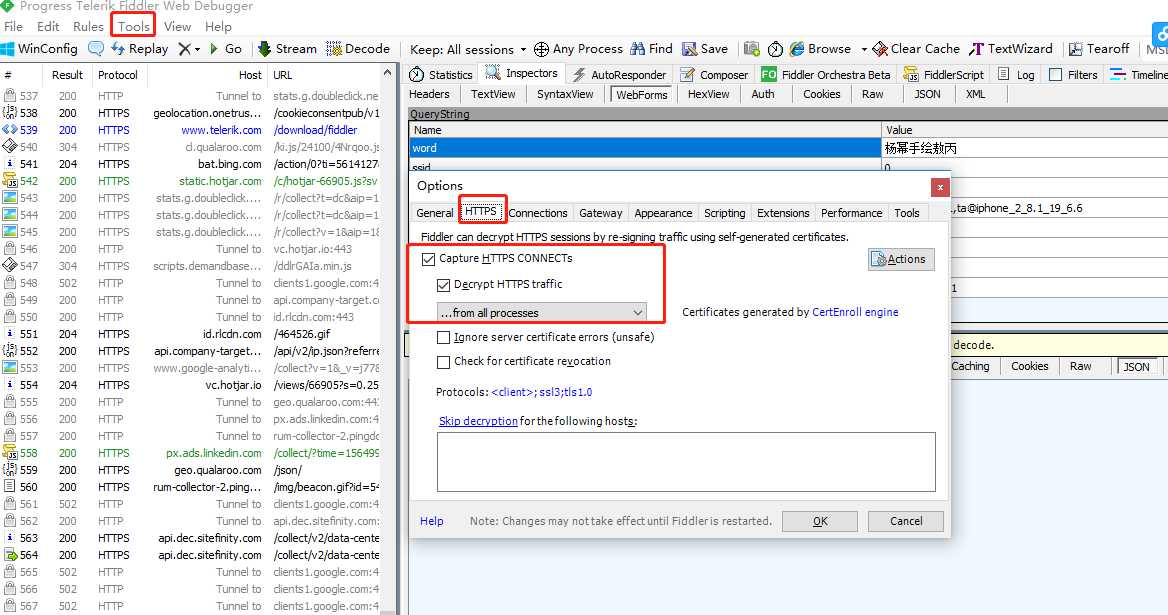Open the Fiddler Orchestra Beta tab

[x=826, y=74]
